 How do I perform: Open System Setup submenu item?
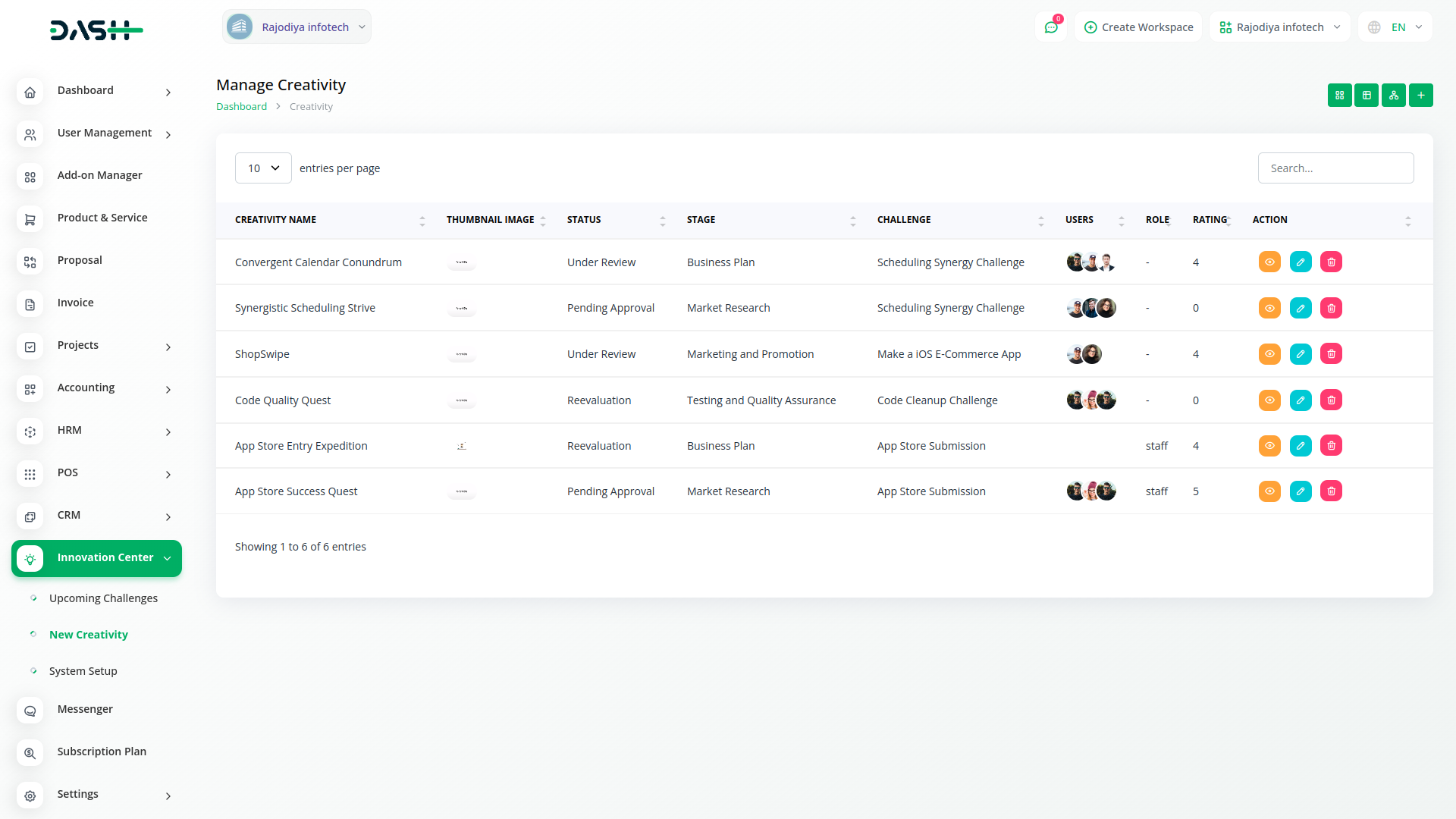point(83,671)
